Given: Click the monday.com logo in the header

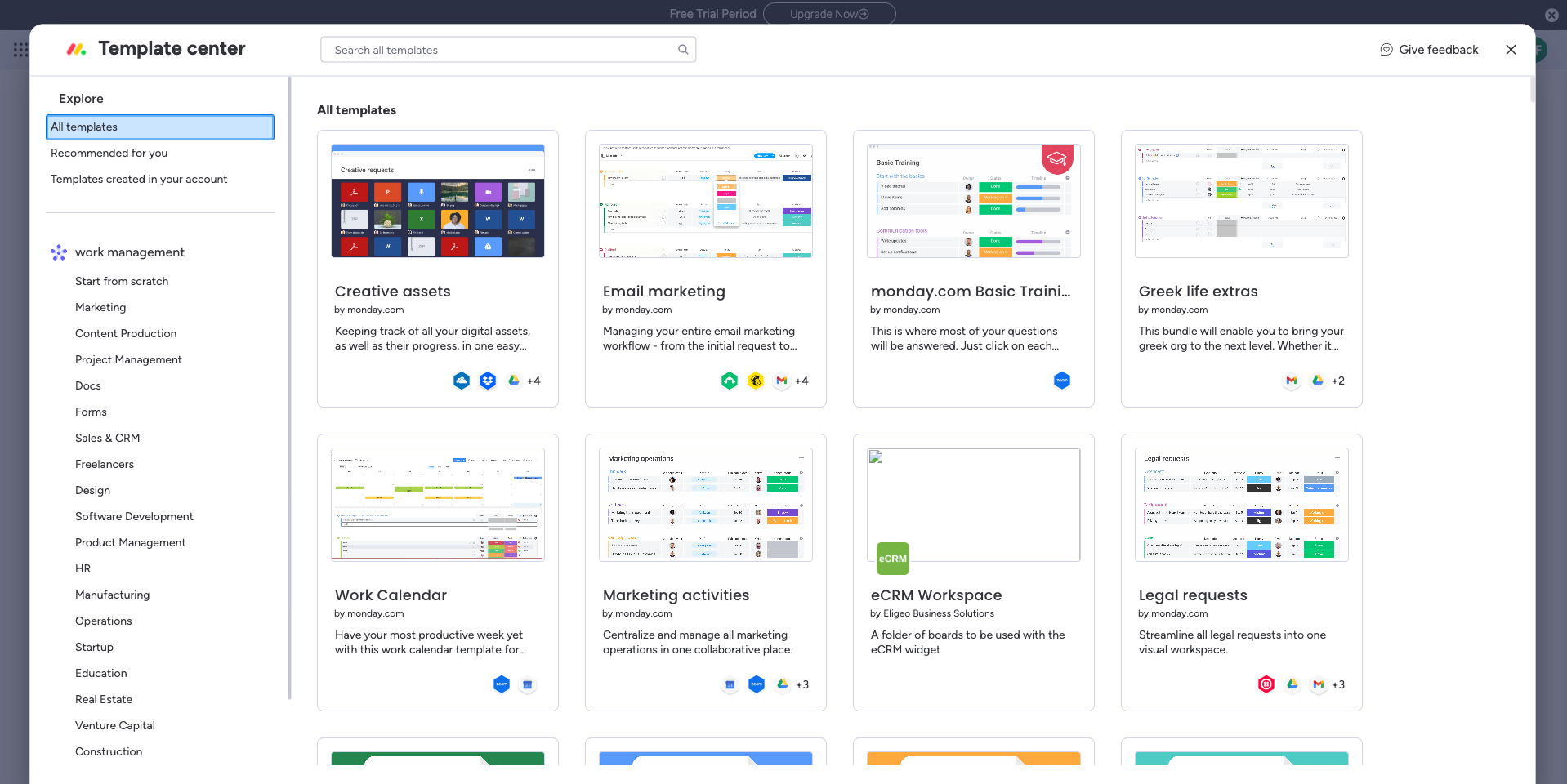Looking at the screenshot, I should click(x=77, y=49).
